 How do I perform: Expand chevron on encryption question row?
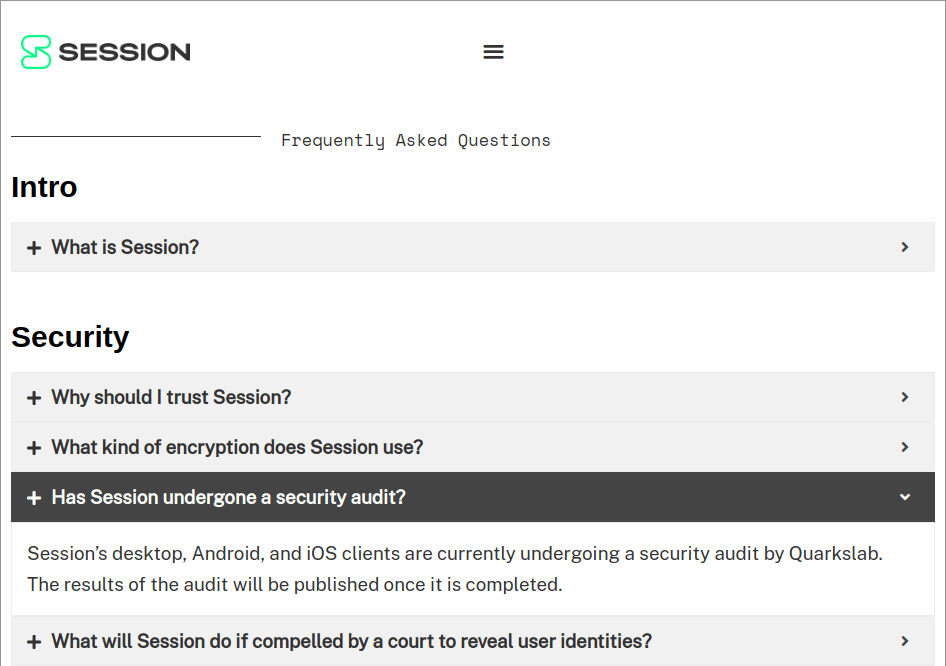tap(904, 447)
